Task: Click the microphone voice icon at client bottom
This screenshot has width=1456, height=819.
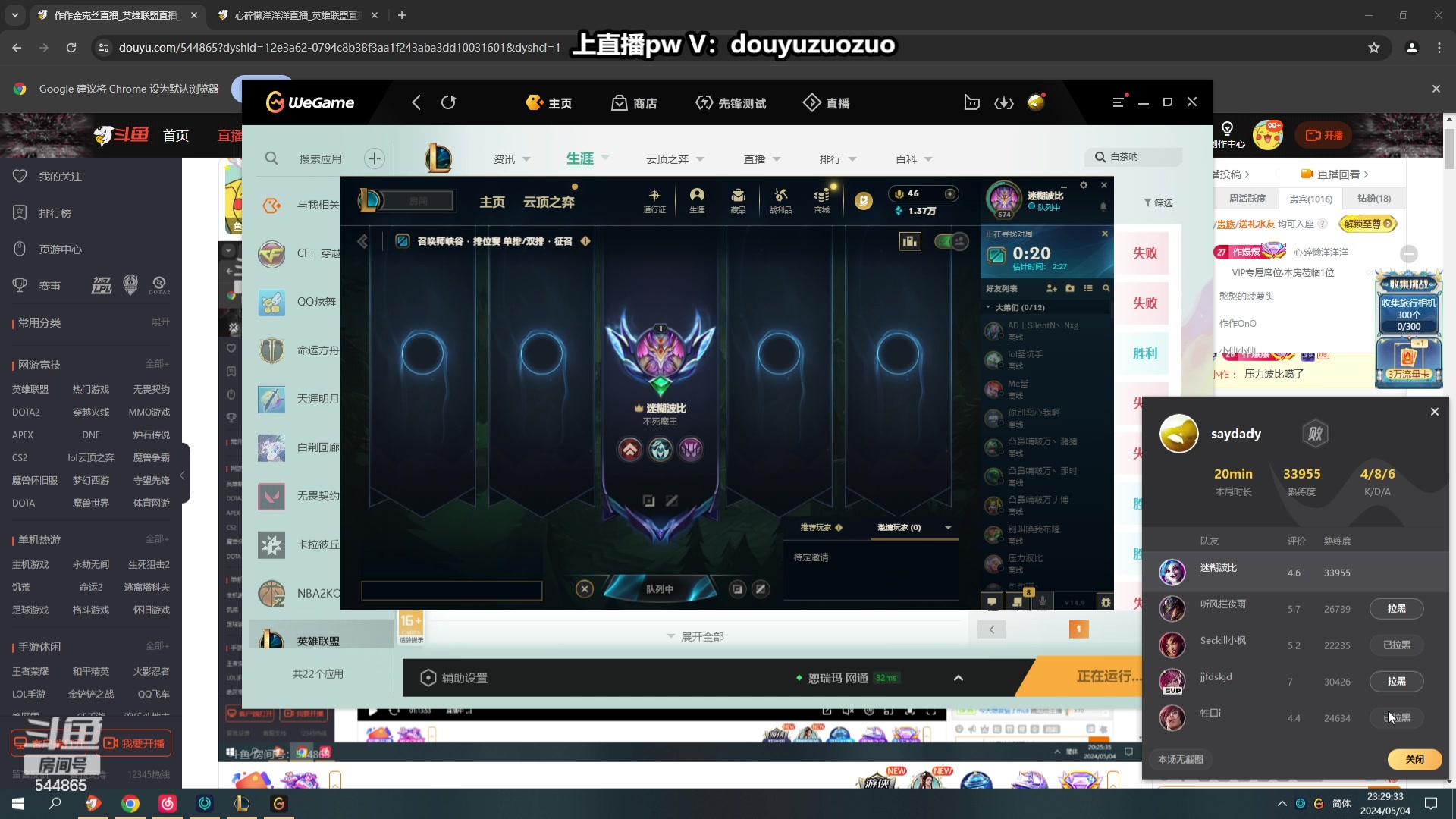Action: (1043, 601)
